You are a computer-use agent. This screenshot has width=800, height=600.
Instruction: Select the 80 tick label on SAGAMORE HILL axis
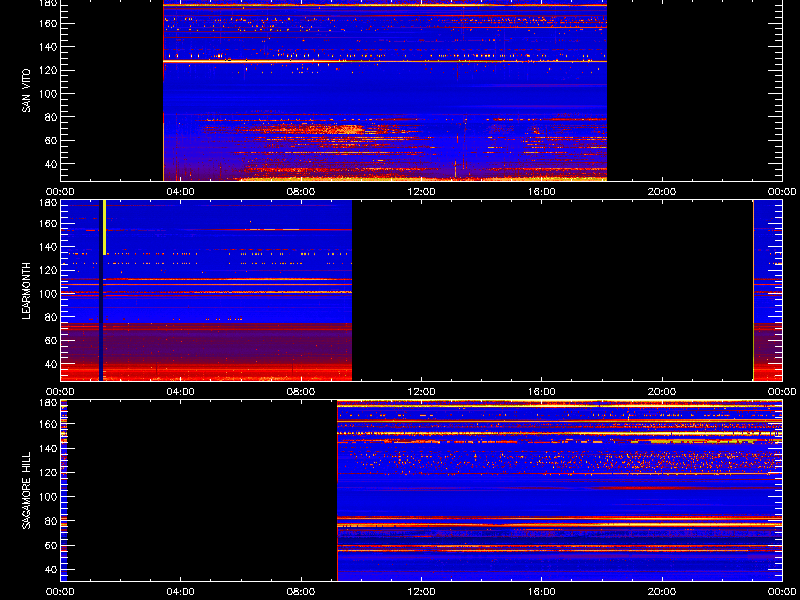tap(51, 521)
